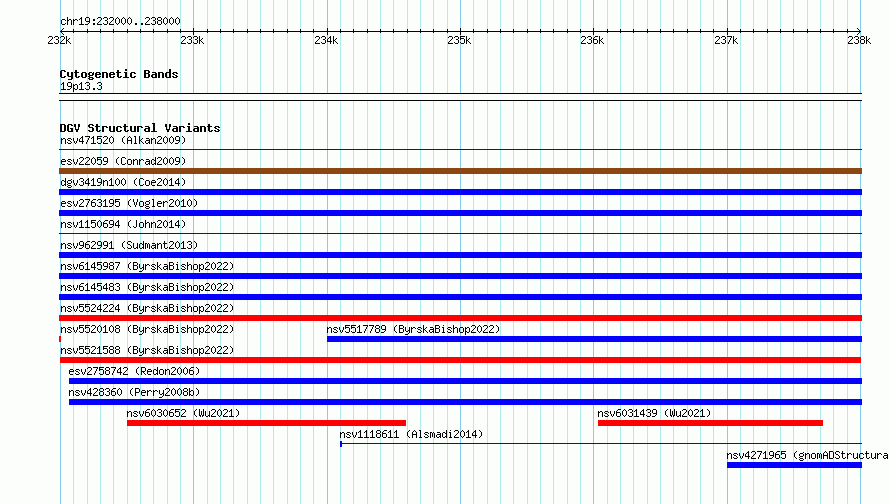
Task: Click the thin line under nsv1118611
Action: click(x=601, y=444)
